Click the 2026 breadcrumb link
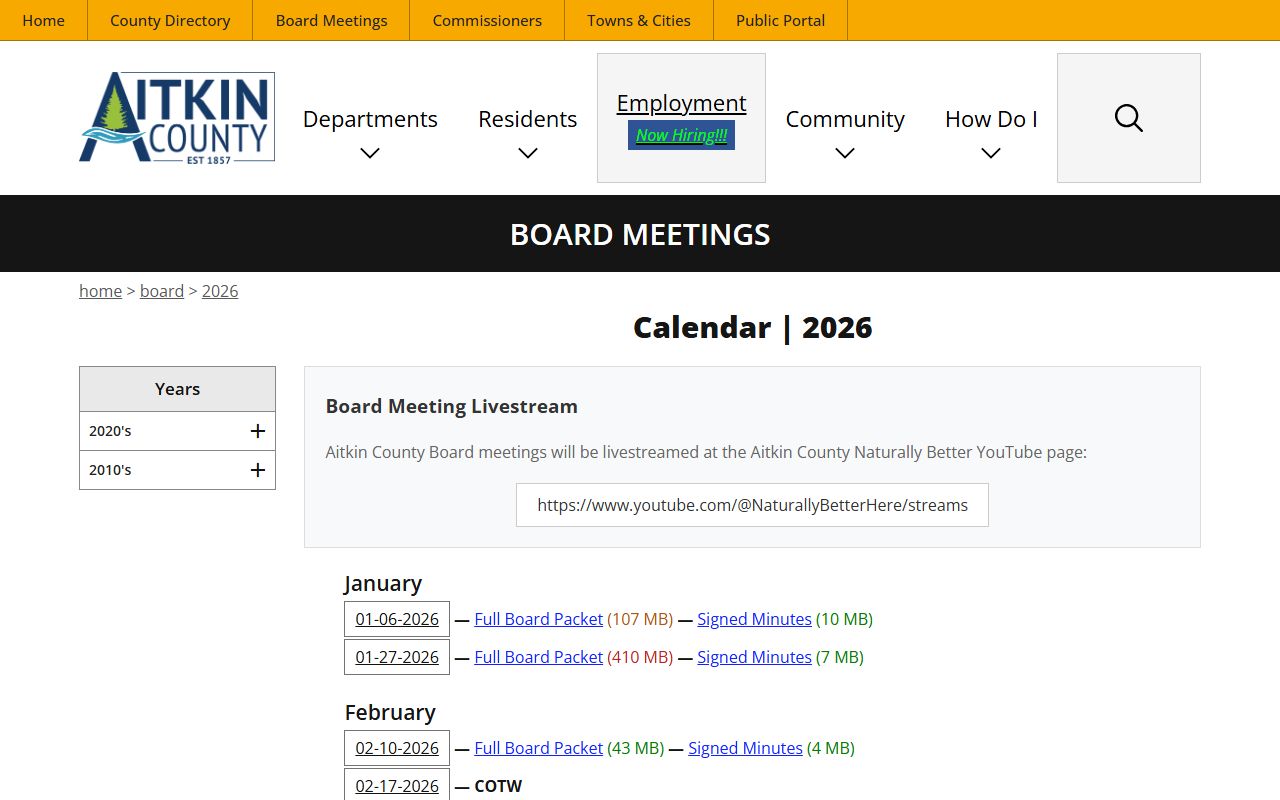The height and width of the screenshot is (800, 1280). click(220, 291)
